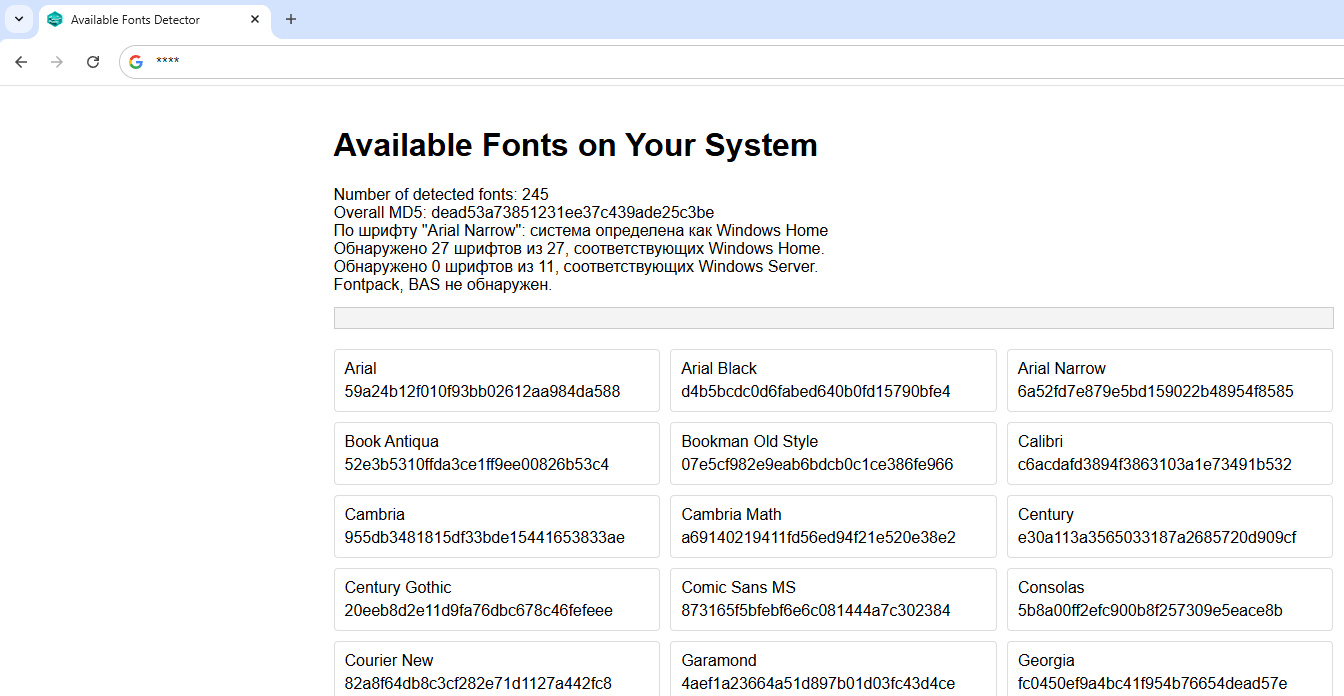This screenshot has width=1344, height=696.
Task: Select the Arial font card
Action: [x=496, y=380]
